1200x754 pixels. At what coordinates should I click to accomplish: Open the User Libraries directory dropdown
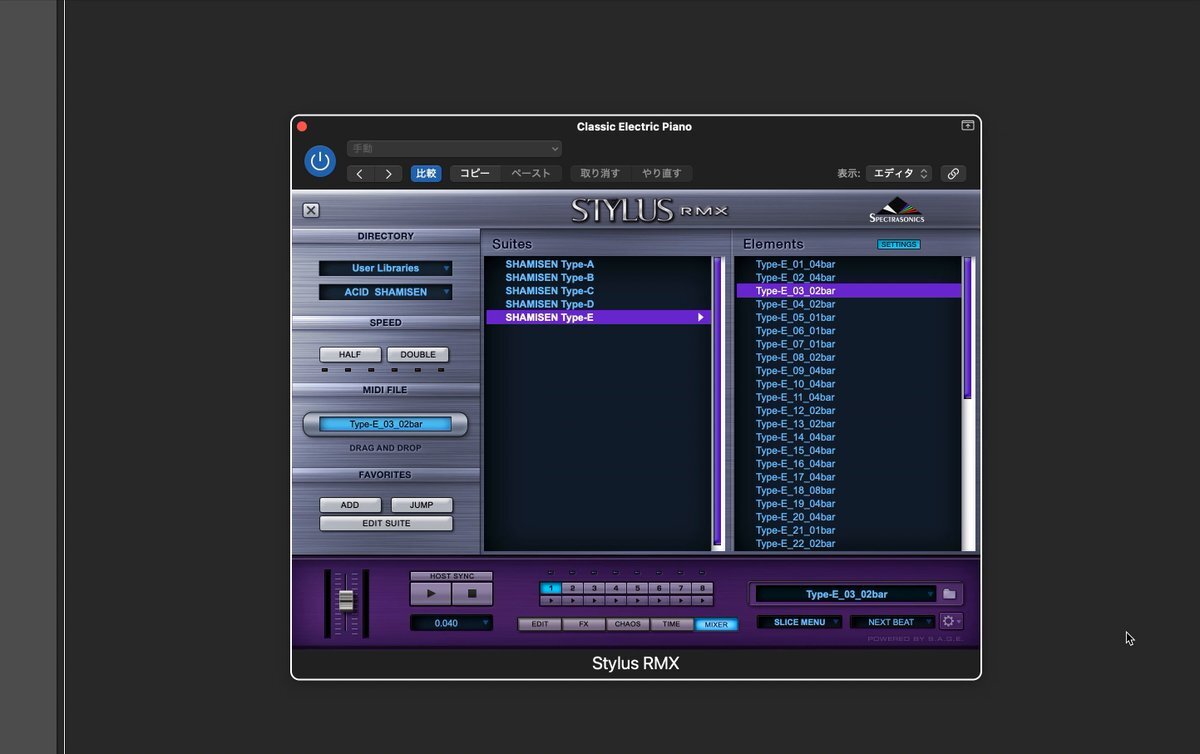[x=386, y=268]
